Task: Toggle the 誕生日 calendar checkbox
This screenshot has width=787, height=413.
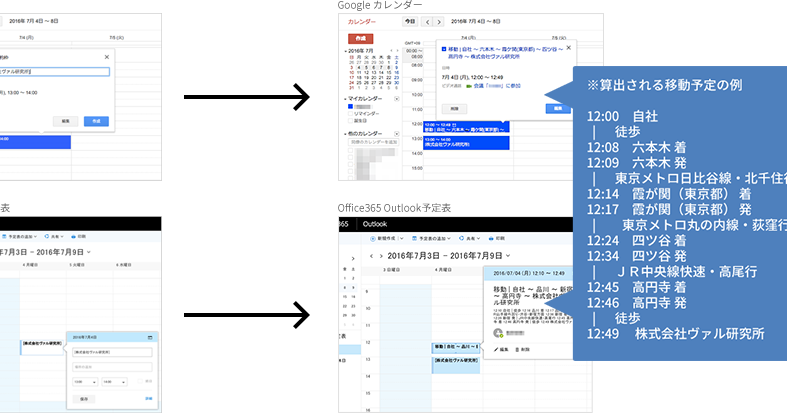Action: (x=350, y=120)
